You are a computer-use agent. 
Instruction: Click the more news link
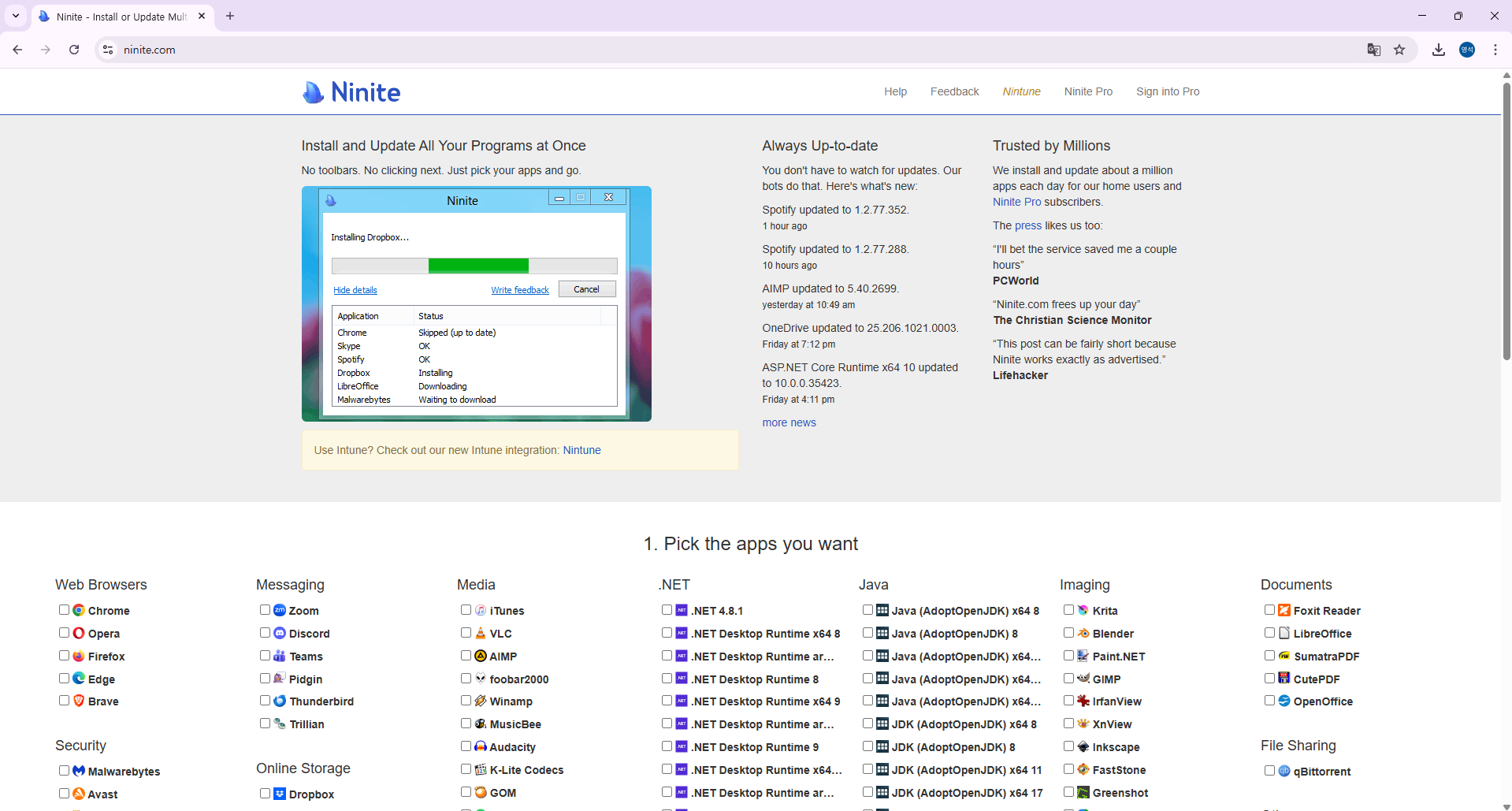789,422
